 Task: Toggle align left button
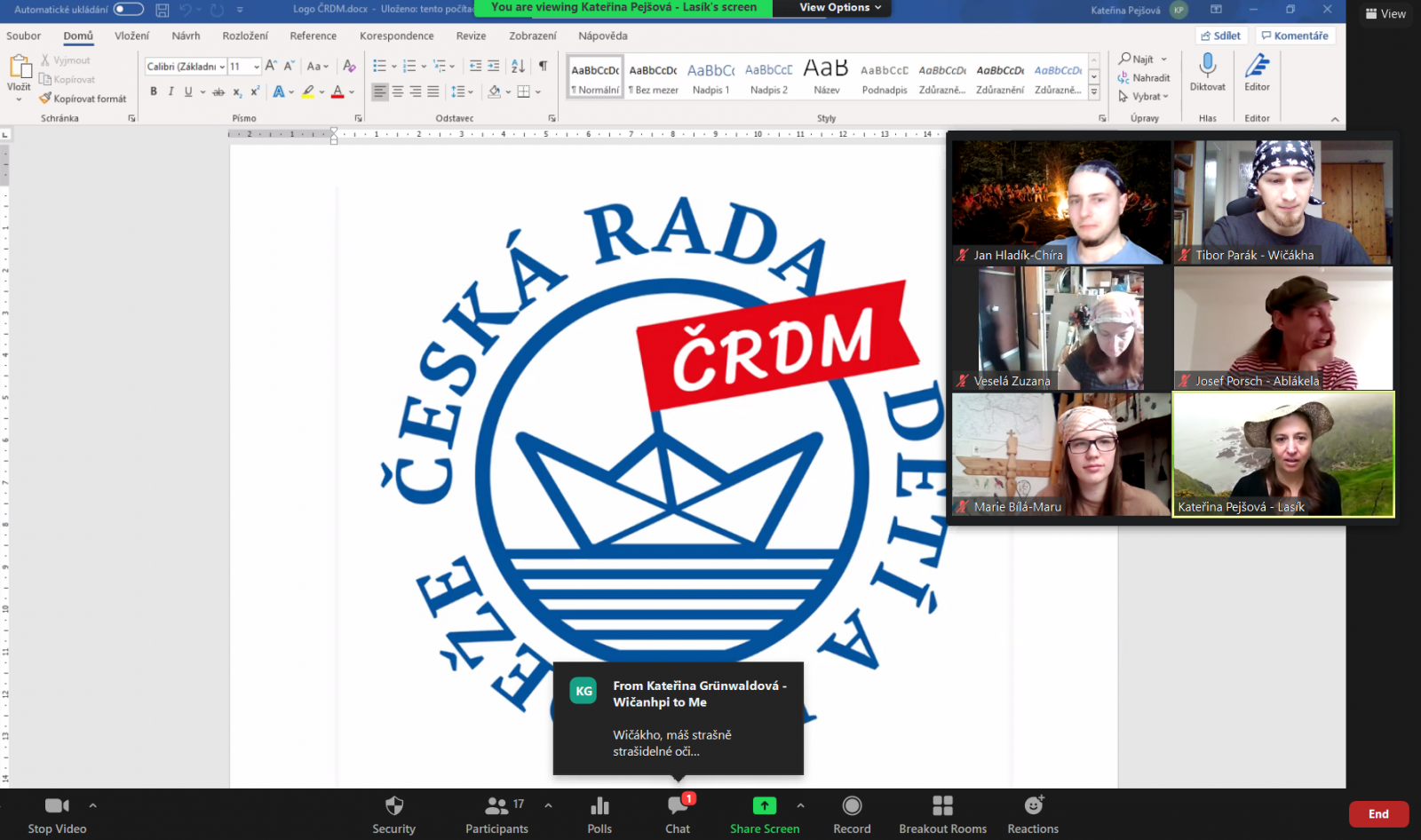[380, 91]
